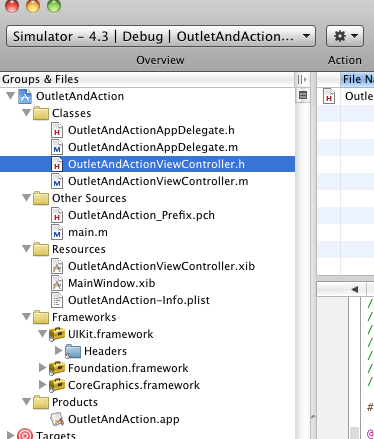Viewport: 374px width, 439px height.
Task: Click the Resources folder icon
Action: pyautogui.click(x=41, y=249)
